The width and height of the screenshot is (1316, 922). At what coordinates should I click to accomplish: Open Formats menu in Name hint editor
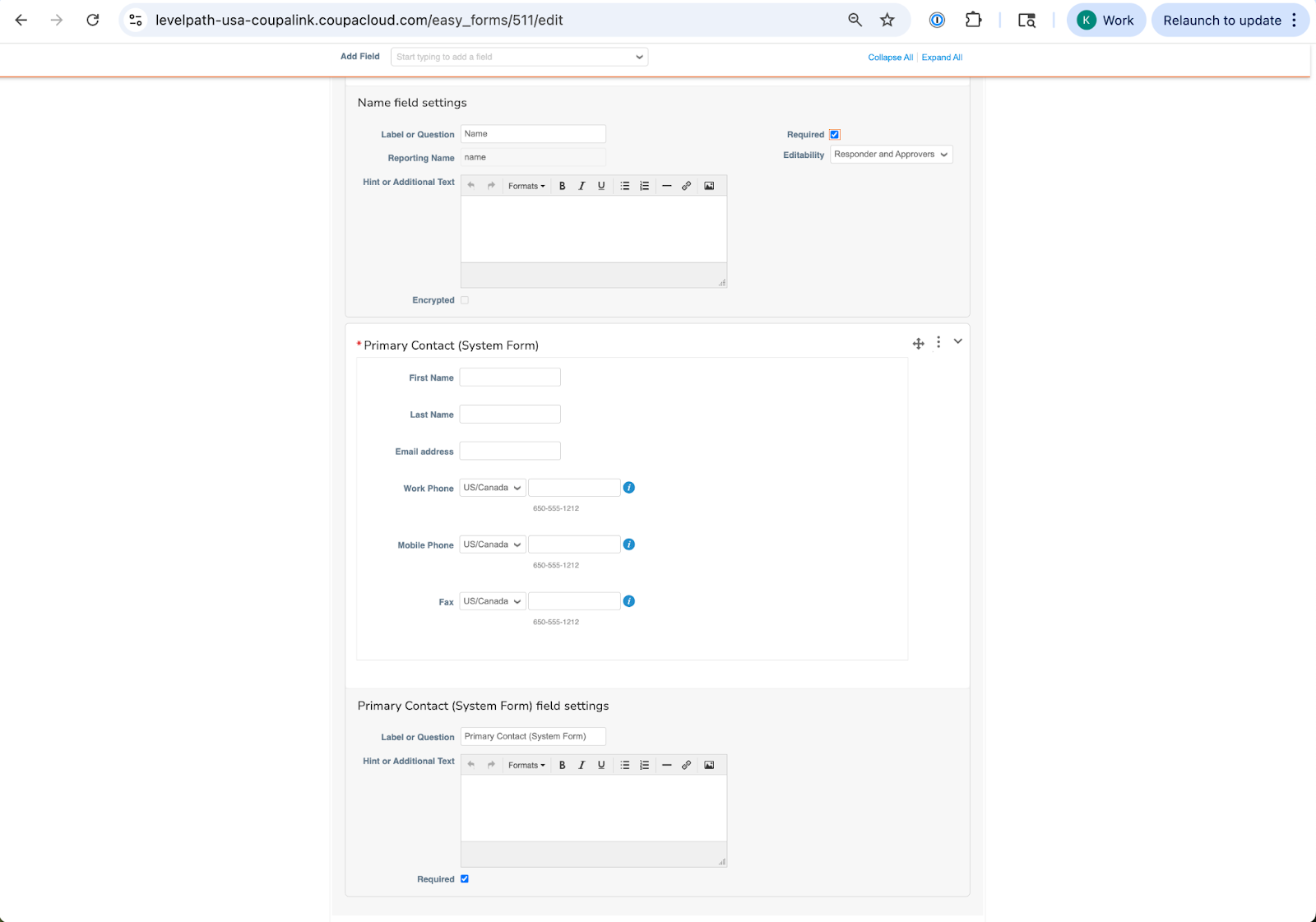[x=526, y=186]
